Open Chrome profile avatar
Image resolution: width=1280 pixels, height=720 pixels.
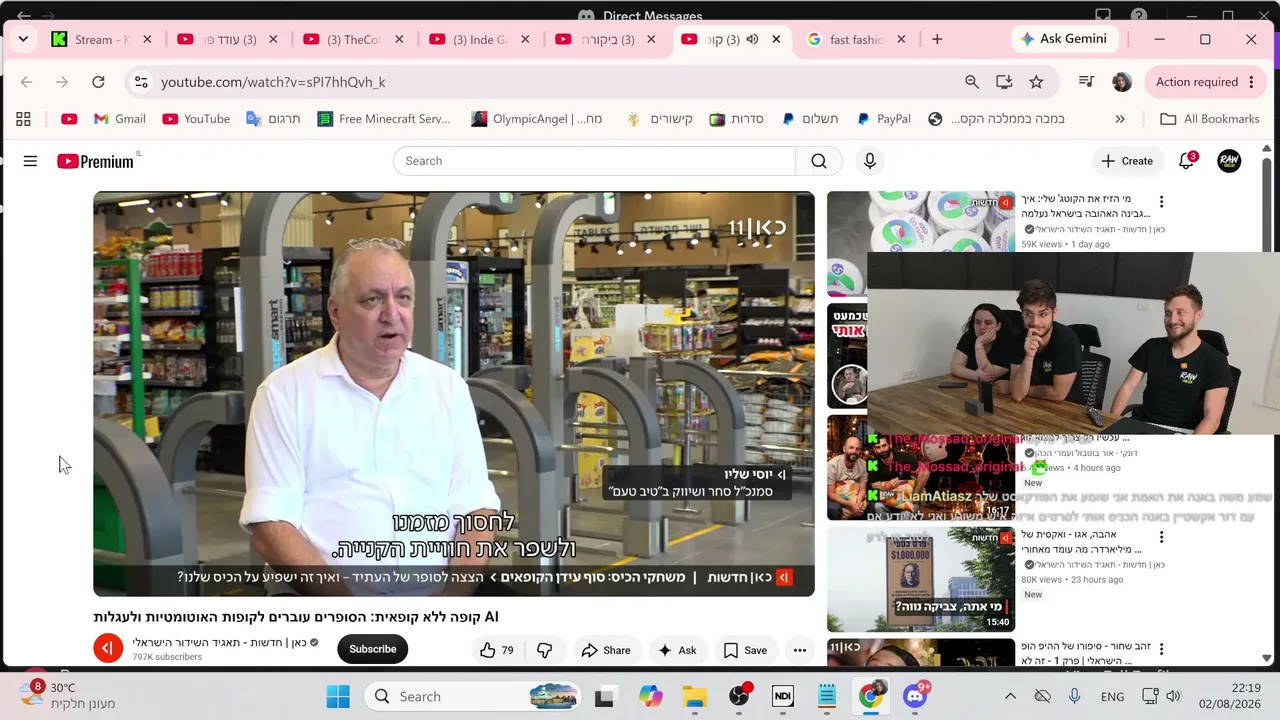pos(1122,82)
